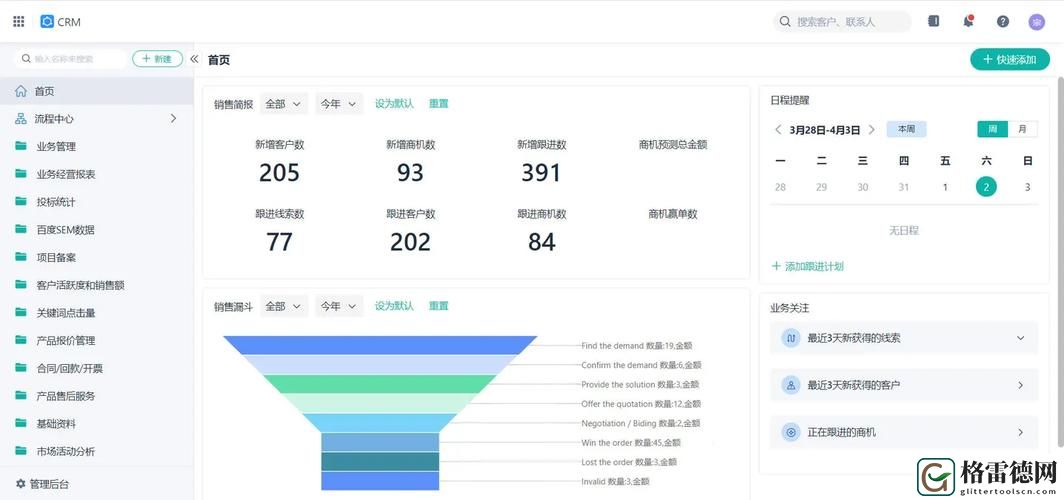This screenshot has height=500, width=1064.
Task: Click the 最近3天新获得的线索 icon
Action: tap(791, 338)
